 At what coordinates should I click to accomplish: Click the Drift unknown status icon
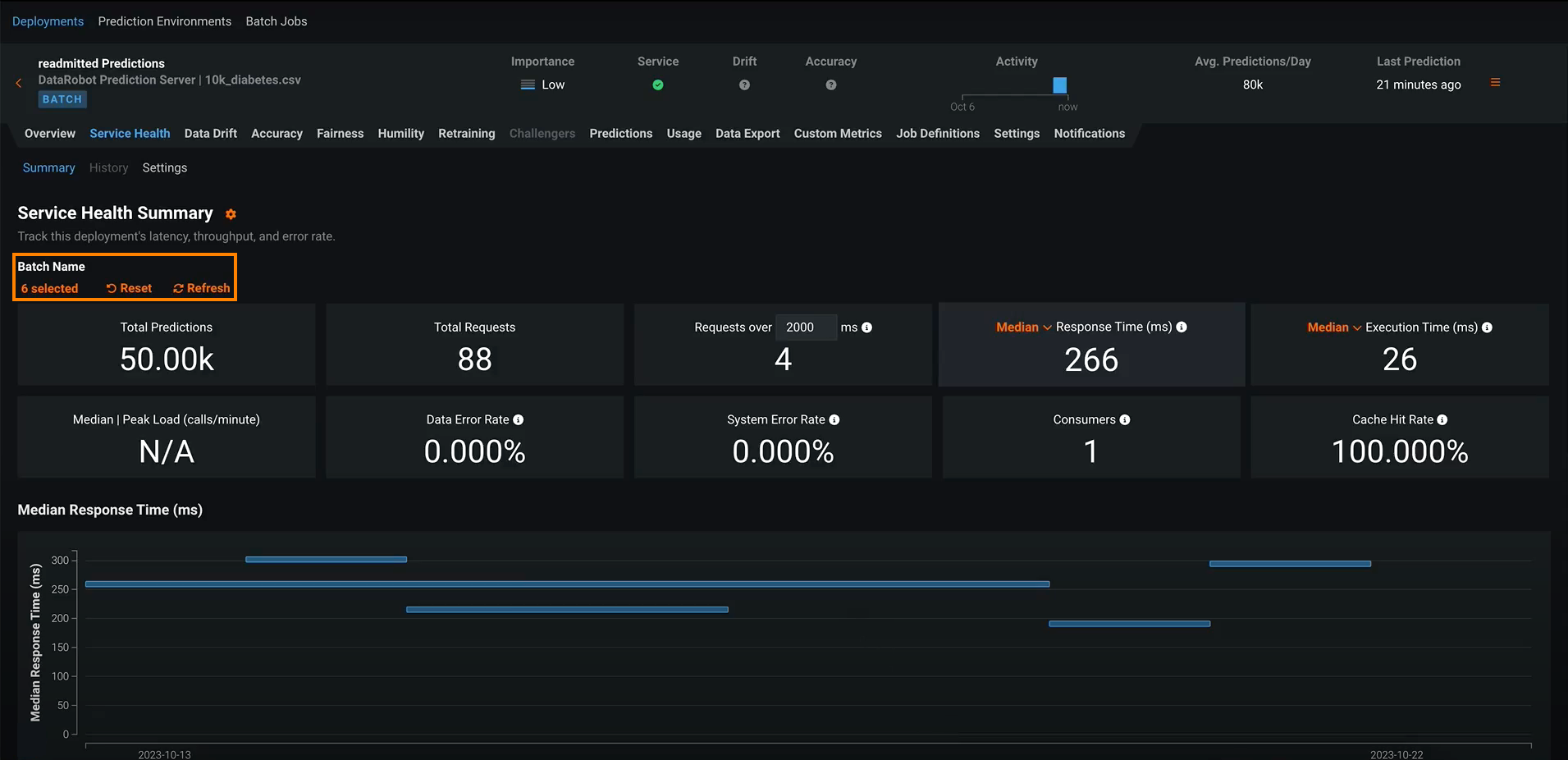(744, 85)
